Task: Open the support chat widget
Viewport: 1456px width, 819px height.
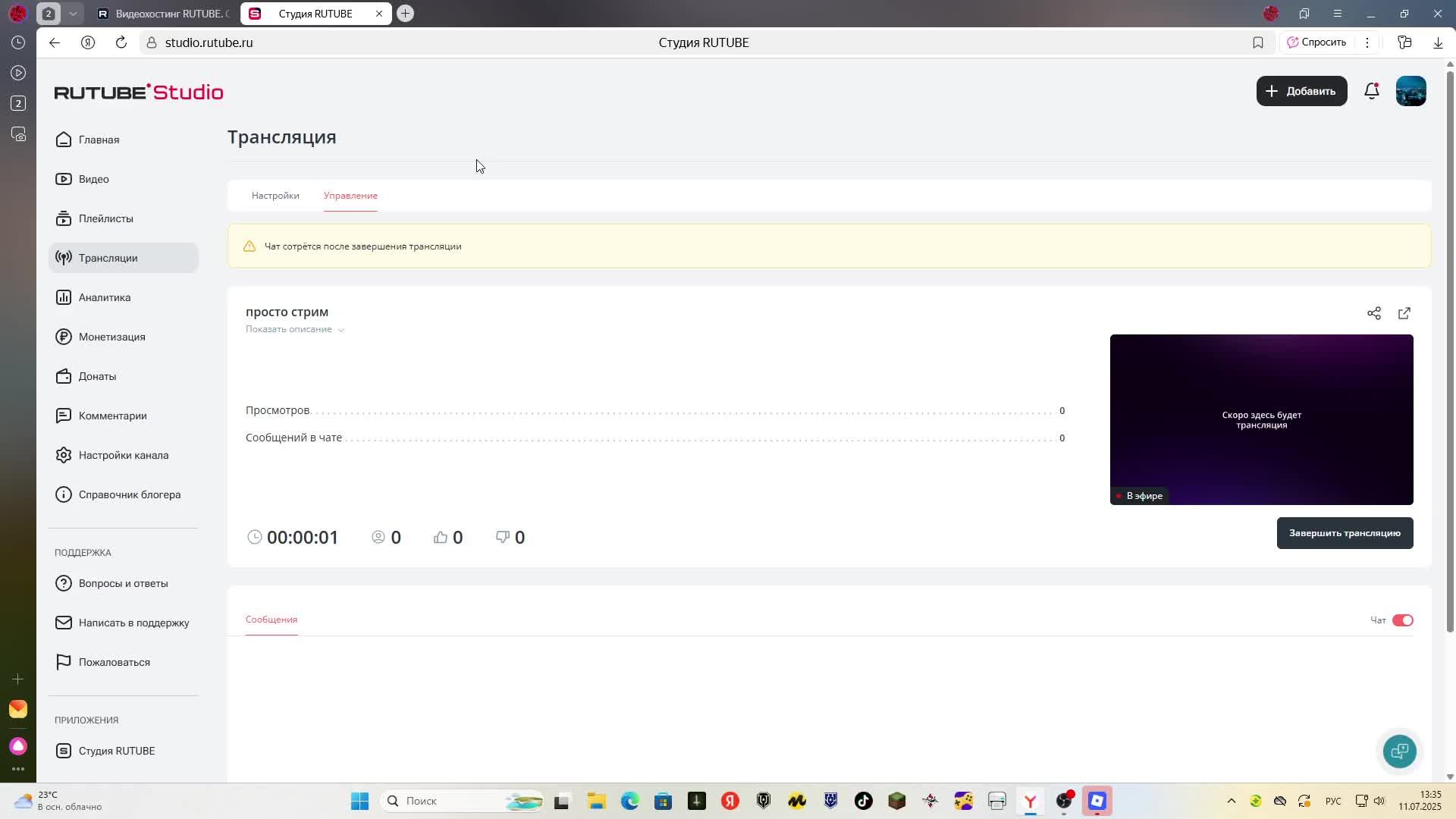Action: pos(1399,752)
